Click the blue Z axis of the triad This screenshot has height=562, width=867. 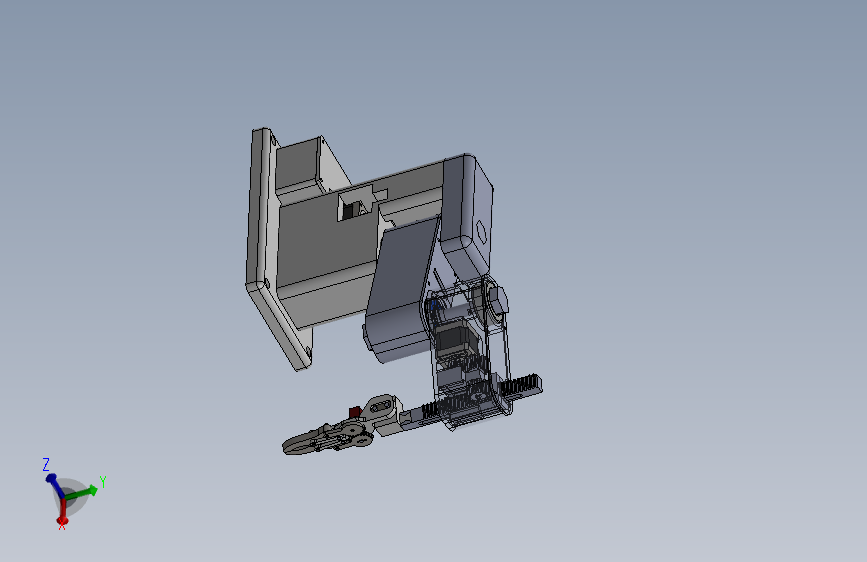pos(54,483)
